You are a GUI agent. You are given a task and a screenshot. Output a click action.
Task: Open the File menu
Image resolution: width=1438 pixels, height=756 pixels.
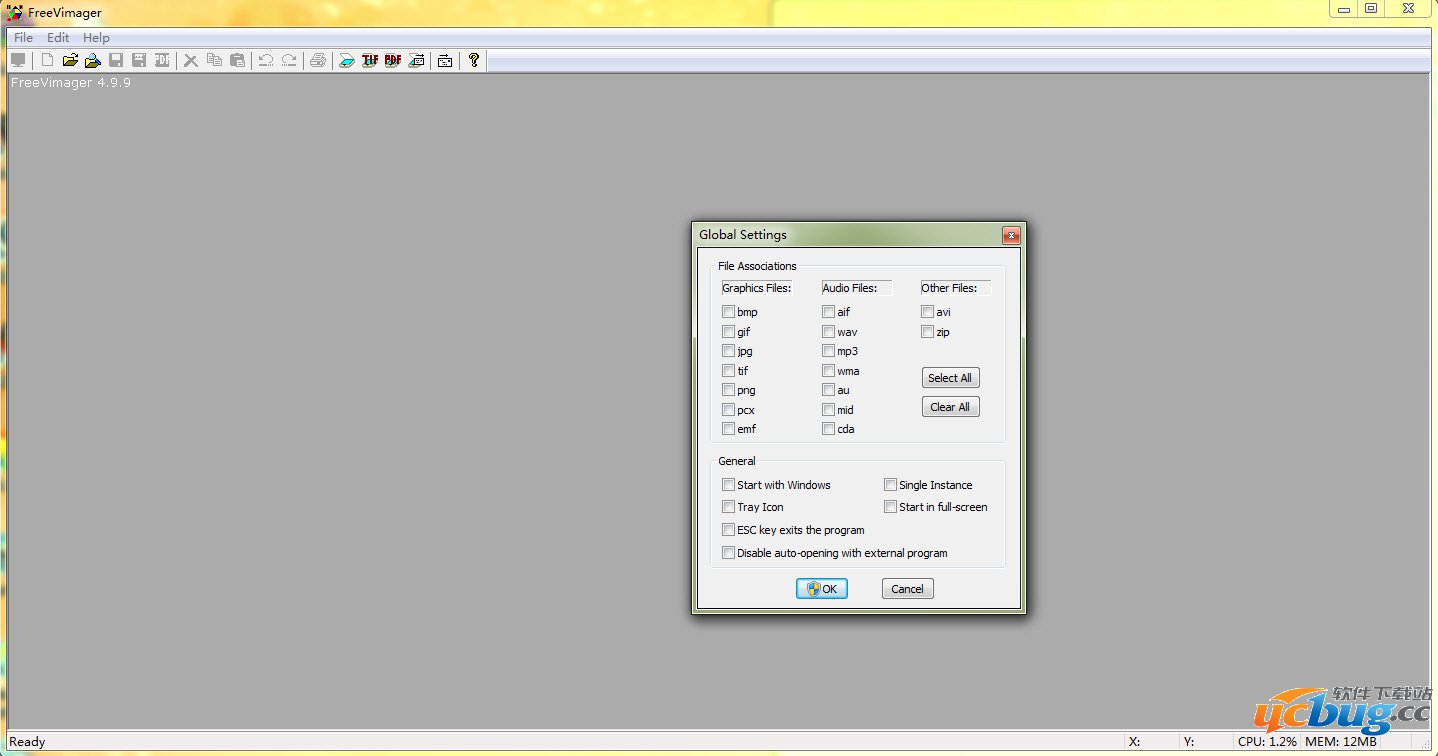coord(23,38)
